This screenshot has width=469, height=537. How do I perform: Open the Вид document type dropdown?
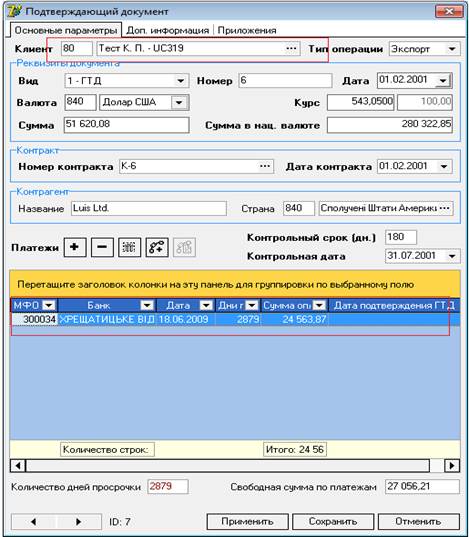[x=180, y=81]
